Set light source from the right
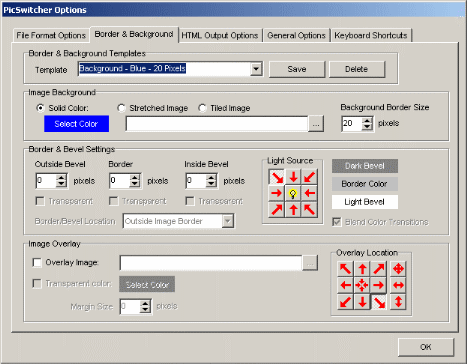 (x=310, y=193)
